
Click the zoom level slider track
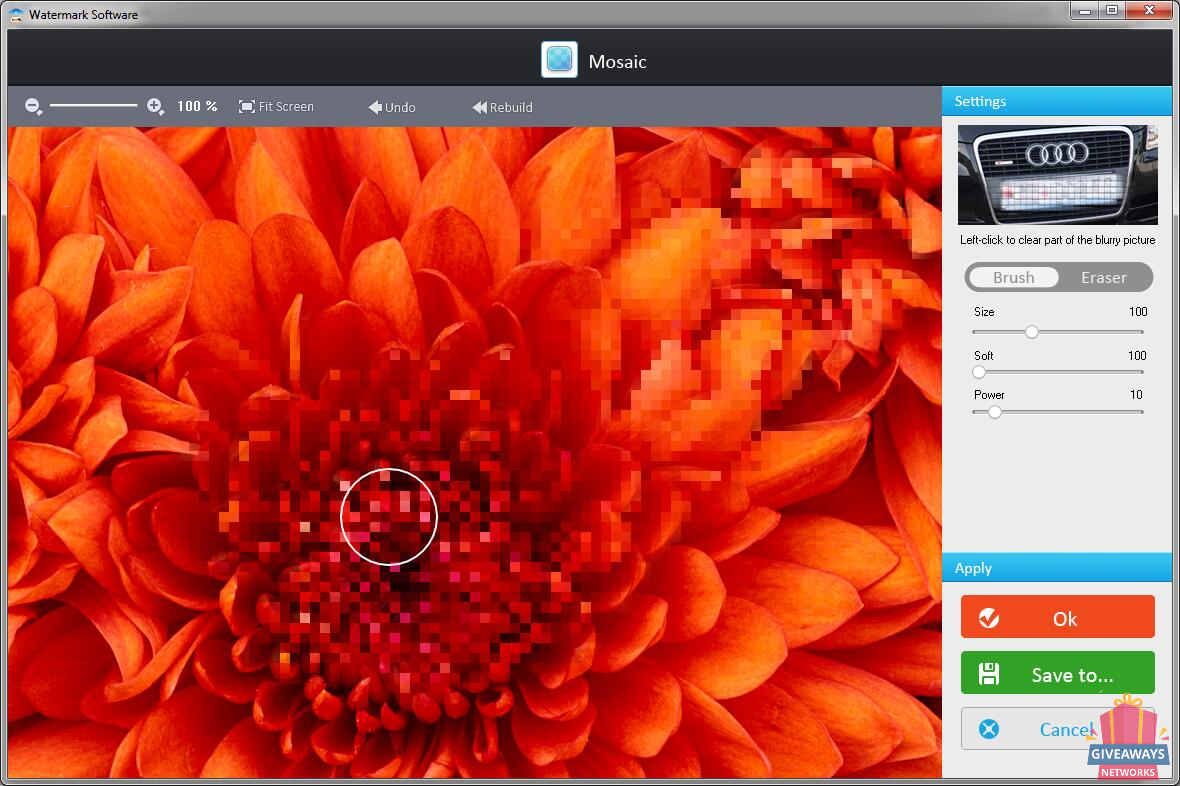pos(93,106)
